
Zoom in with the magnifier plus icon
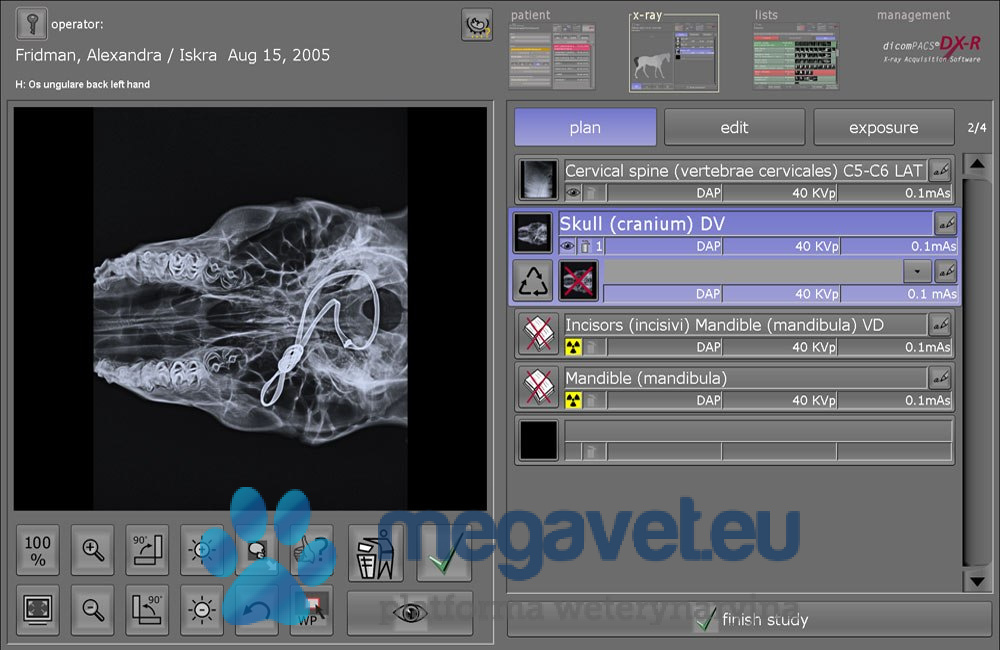[93, 550]
